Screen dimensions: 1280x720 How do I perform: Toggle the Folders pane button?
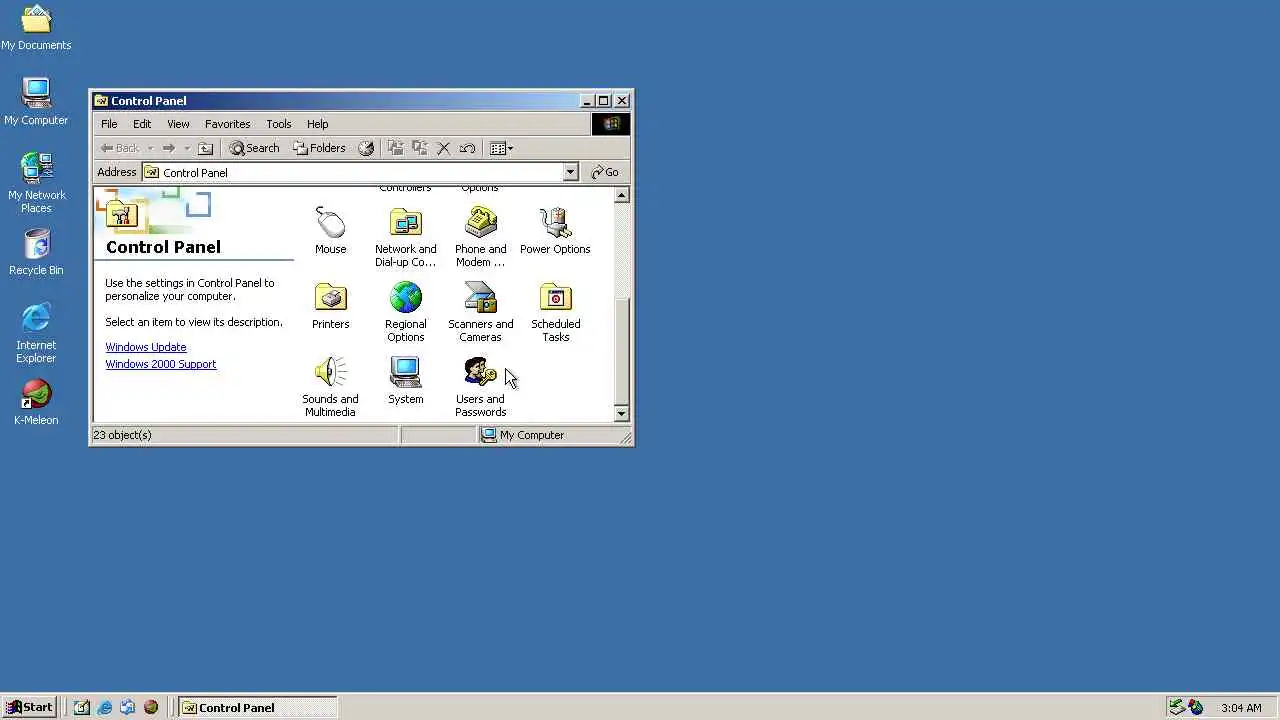tap(319, 148)
